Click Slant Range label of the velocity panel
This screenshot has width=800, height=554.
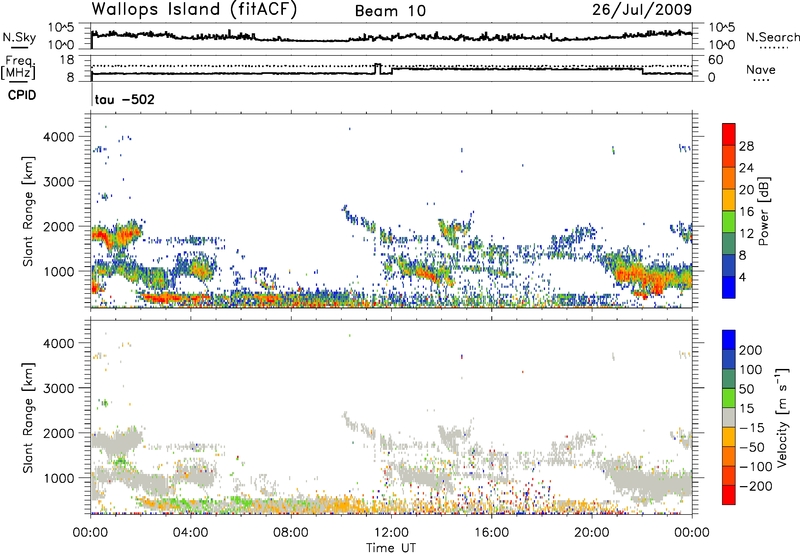pos(28,417)
